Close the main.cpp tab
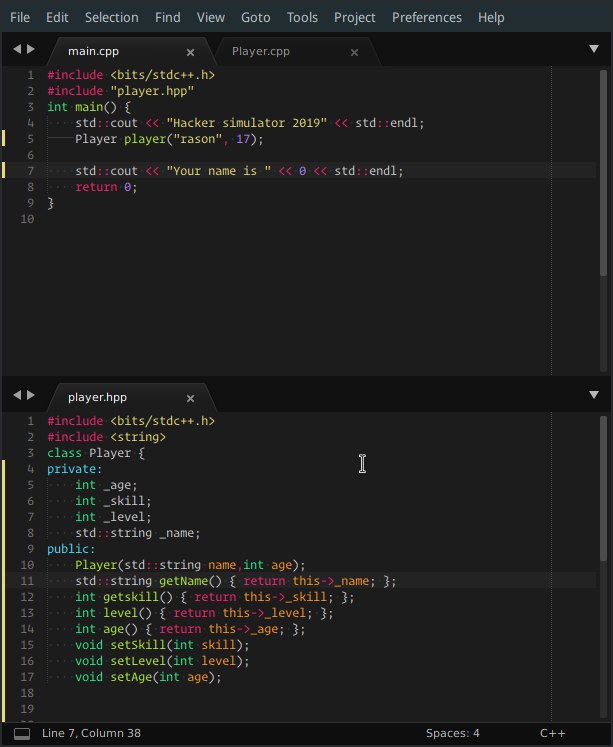The height and width of the screenshot is (747, 613). pos(191,52)
